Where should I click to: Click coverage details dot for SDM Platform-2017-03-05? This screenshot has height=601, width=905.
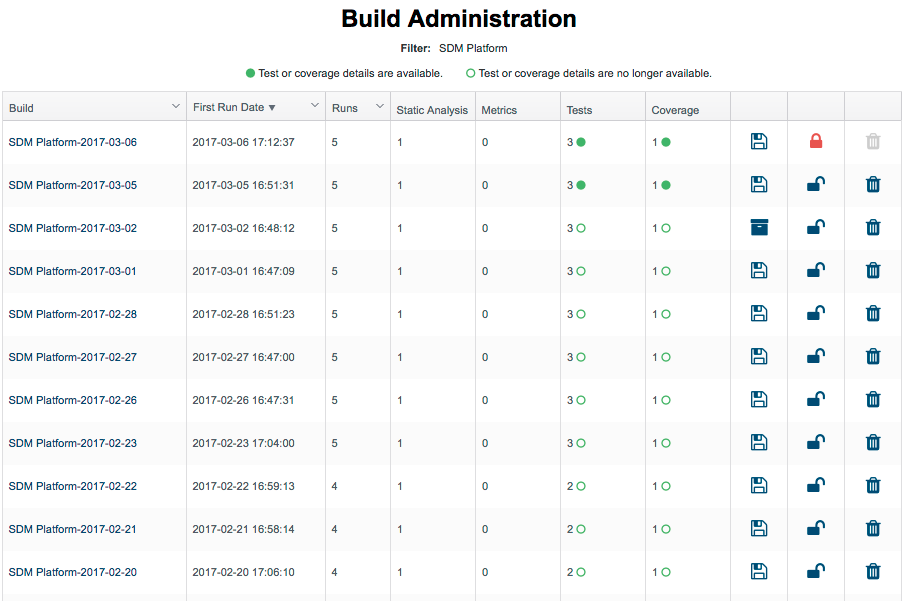(x=665, y=185)
